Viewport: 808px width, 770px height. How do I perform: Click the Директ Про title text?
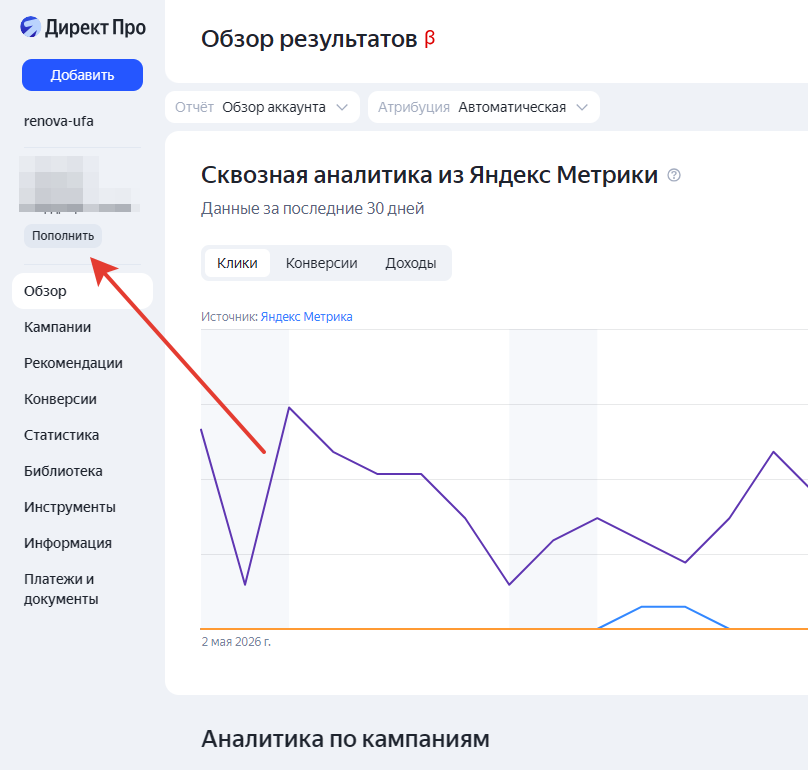(x=95, y=27)
